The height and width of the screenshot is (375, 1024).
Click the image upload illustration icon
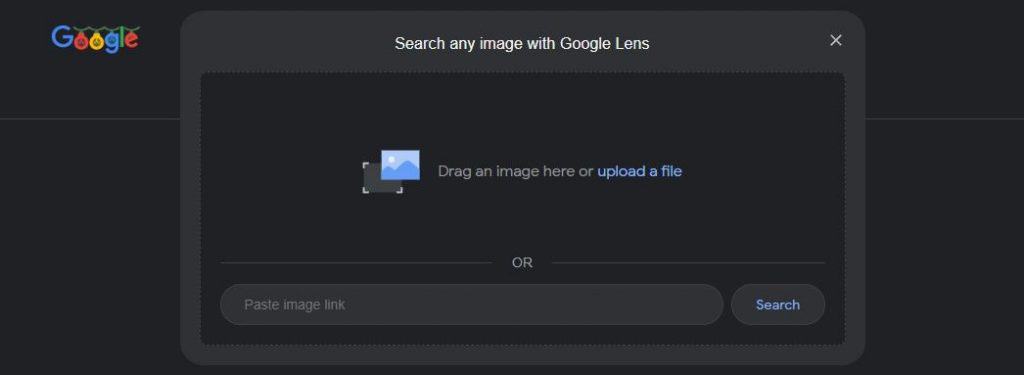click(391, 172)
